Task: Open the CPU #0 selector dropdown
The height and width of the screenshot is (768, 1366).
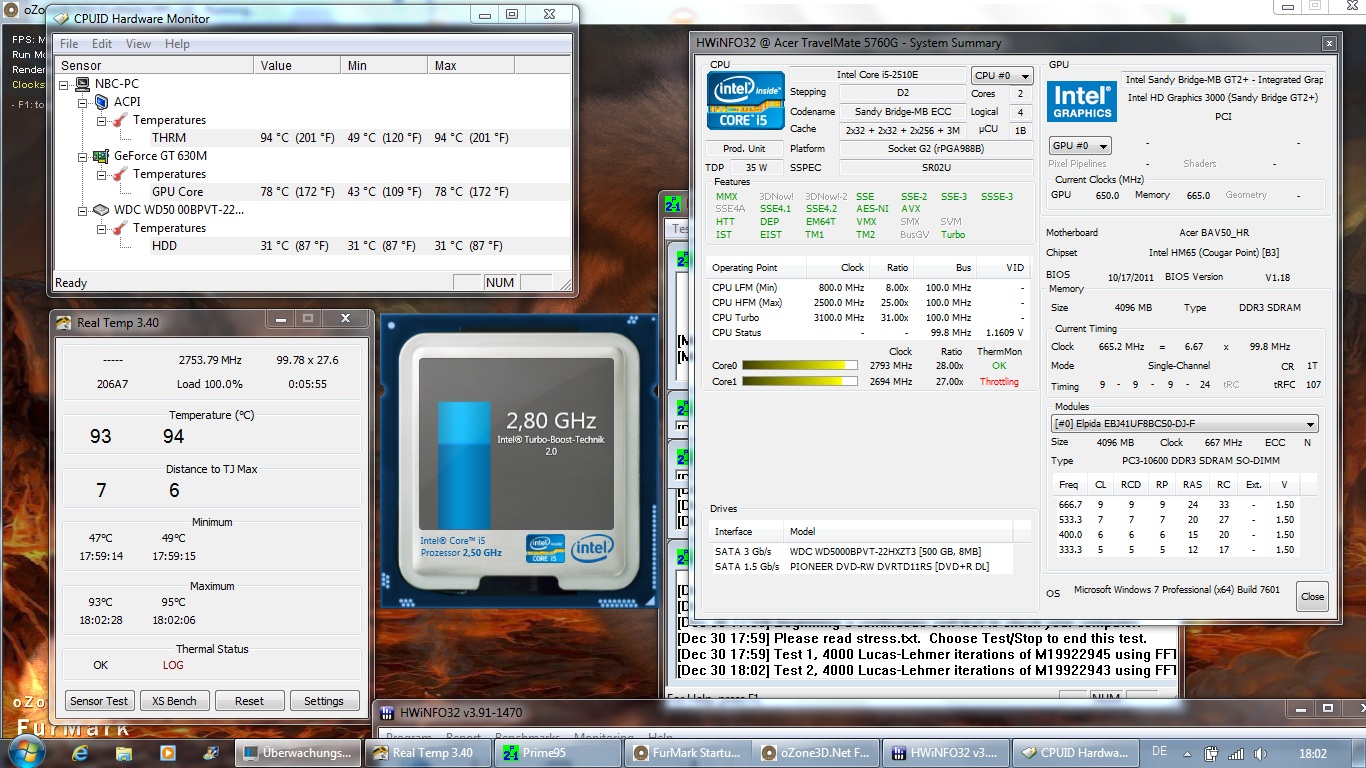Action: click(x=1001, y=75)
